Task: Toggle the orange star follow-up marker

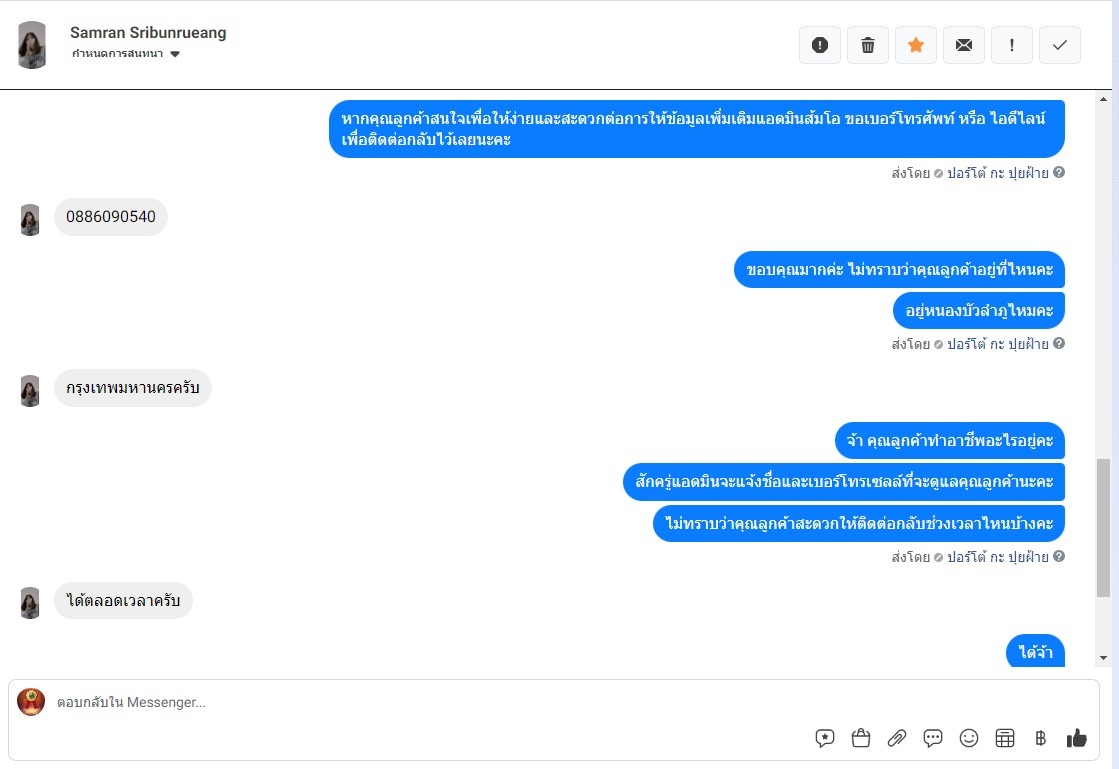Action: [x=916, y=45]
